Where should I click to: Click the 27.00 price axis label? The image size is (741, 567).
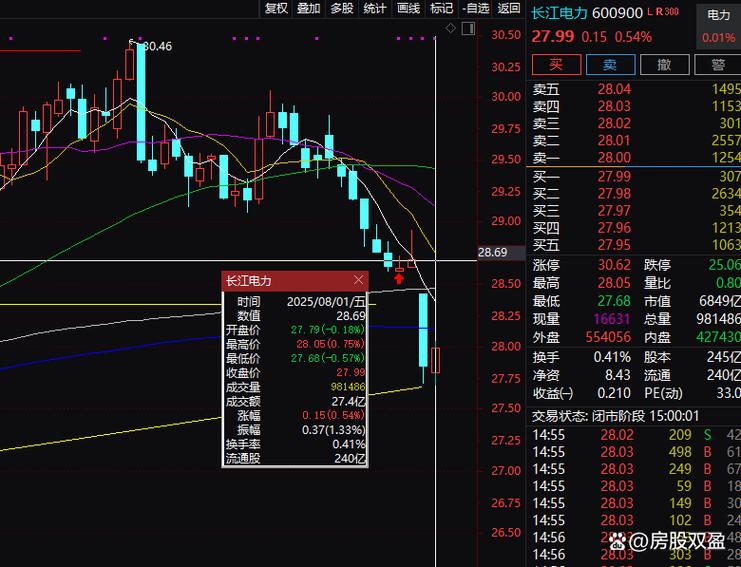click(x=506, y=471)
